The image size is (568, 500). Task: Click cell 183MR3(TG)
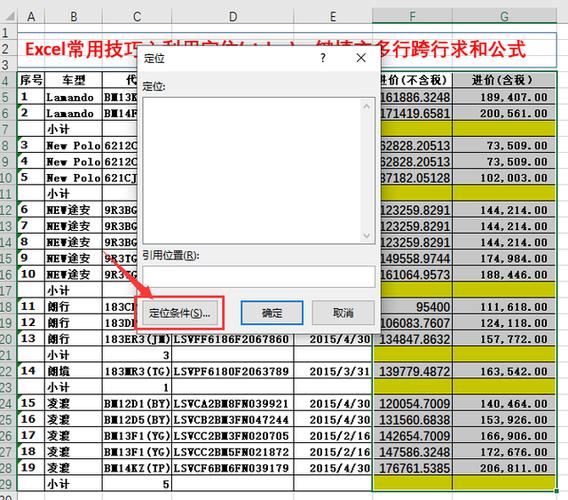click(x=137, y=371)
